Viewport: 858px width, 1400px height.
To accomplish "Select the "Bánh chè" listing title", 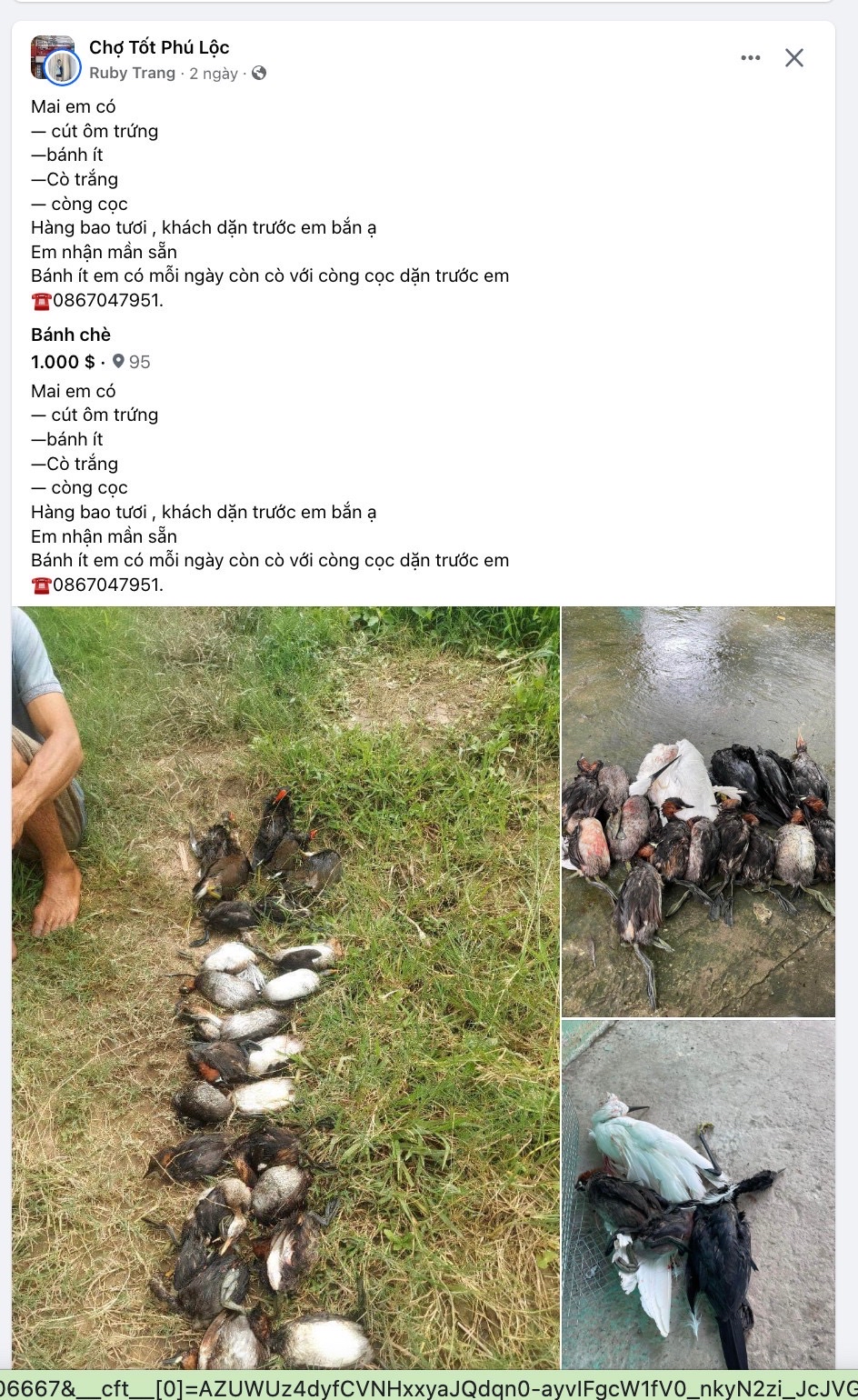I will click(x=71, y=335).
